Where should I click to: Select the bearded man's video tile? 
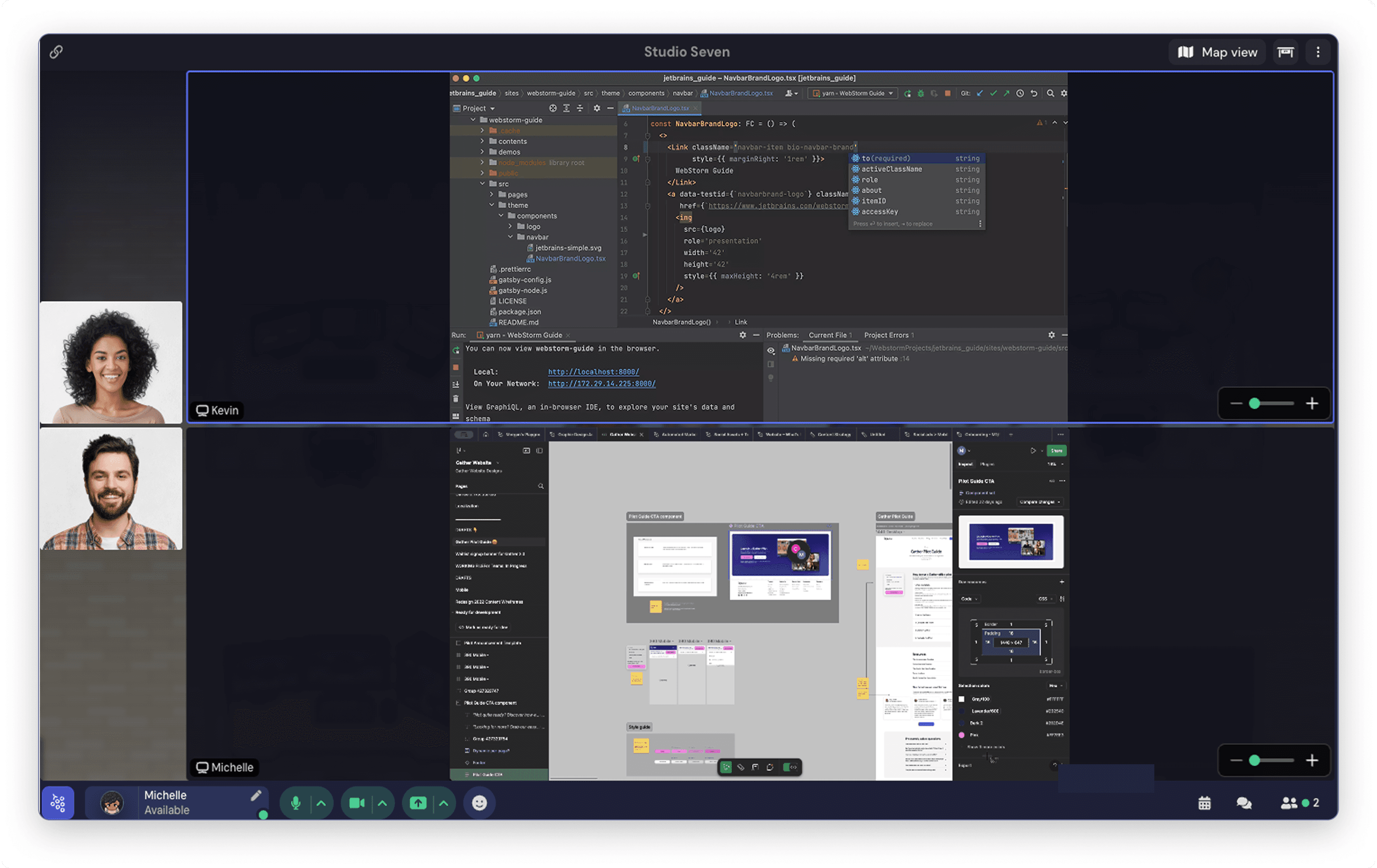pyautogui.click(x=111, y=489)
